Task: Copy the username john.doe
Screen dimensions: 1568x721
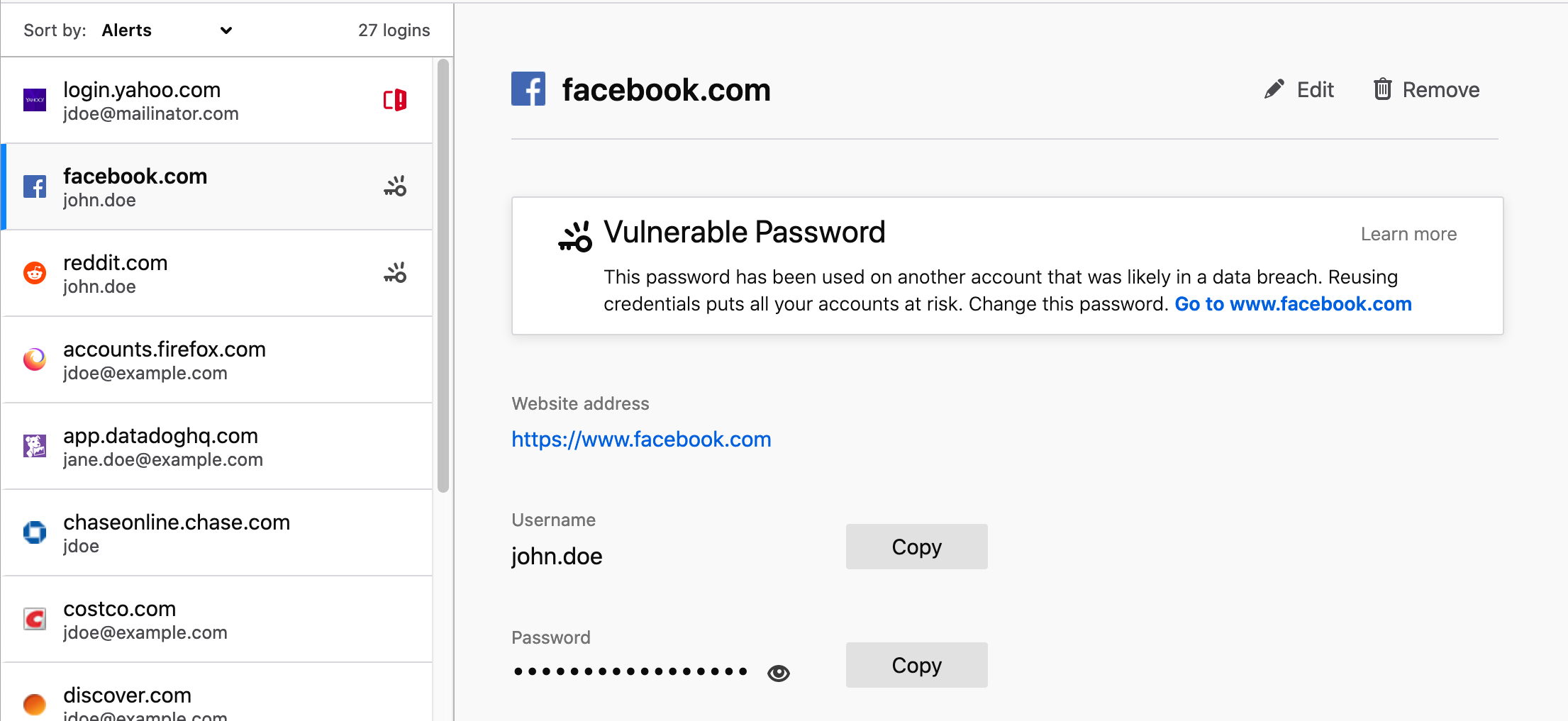Action: 916,547
